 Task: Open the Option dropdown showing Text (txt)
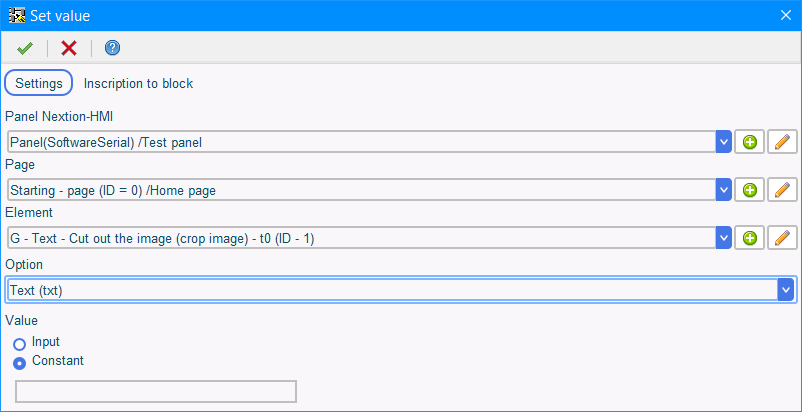click(x=401, y=290)
